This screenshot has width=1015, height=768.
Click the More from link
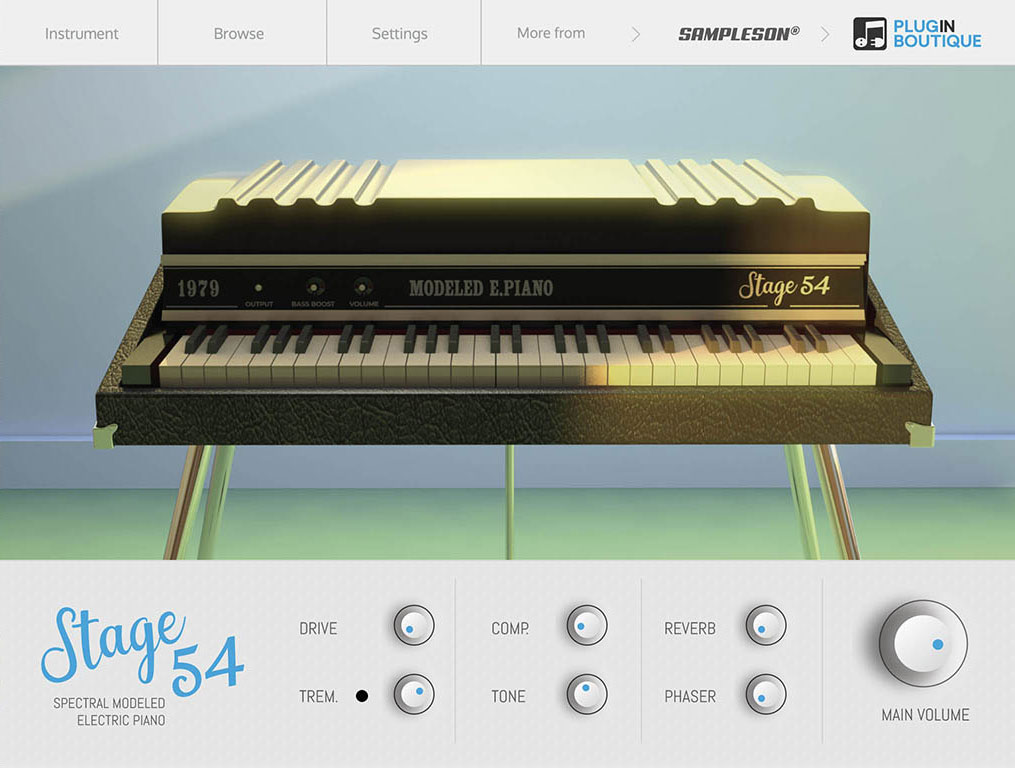coord(550,33)
